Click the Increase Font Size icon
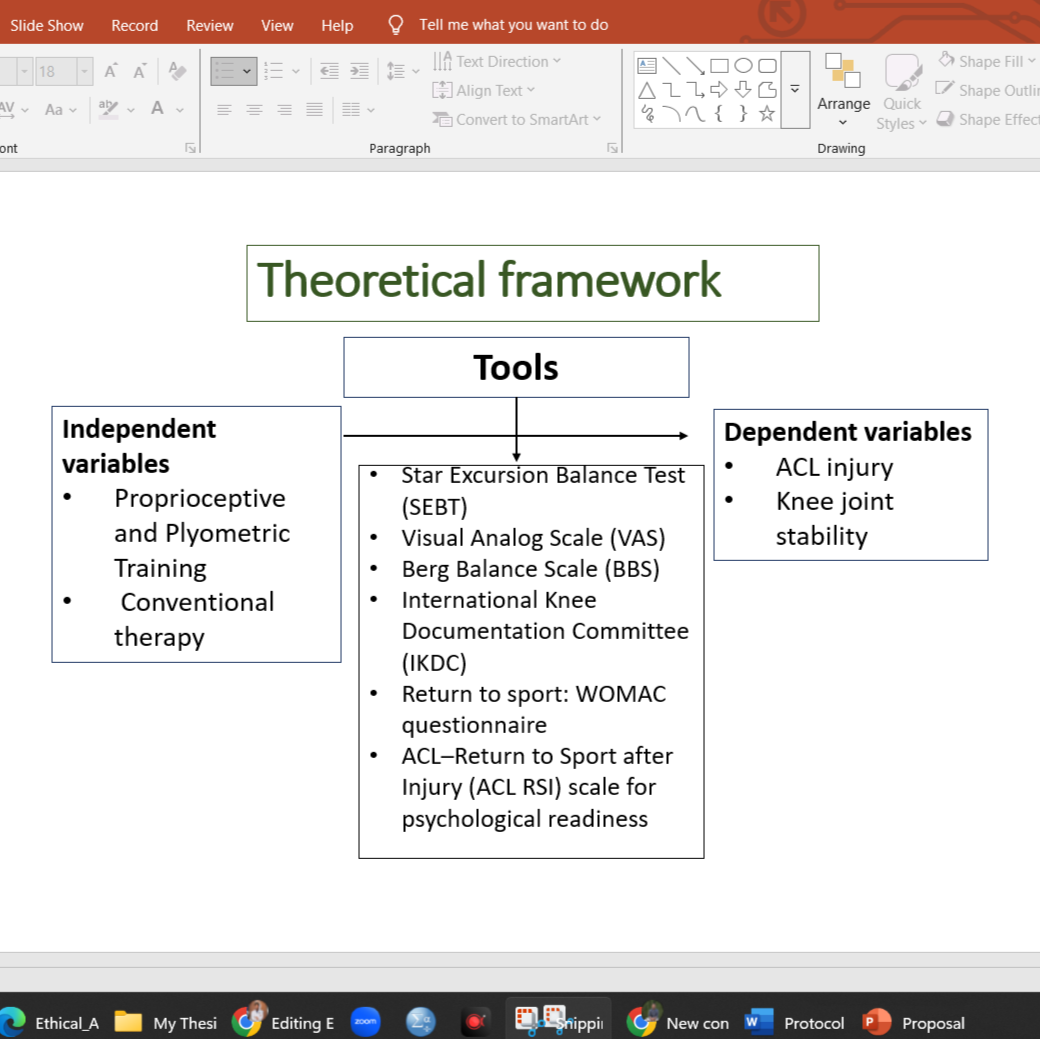1040x1039 pixels. tap(111, 71)
